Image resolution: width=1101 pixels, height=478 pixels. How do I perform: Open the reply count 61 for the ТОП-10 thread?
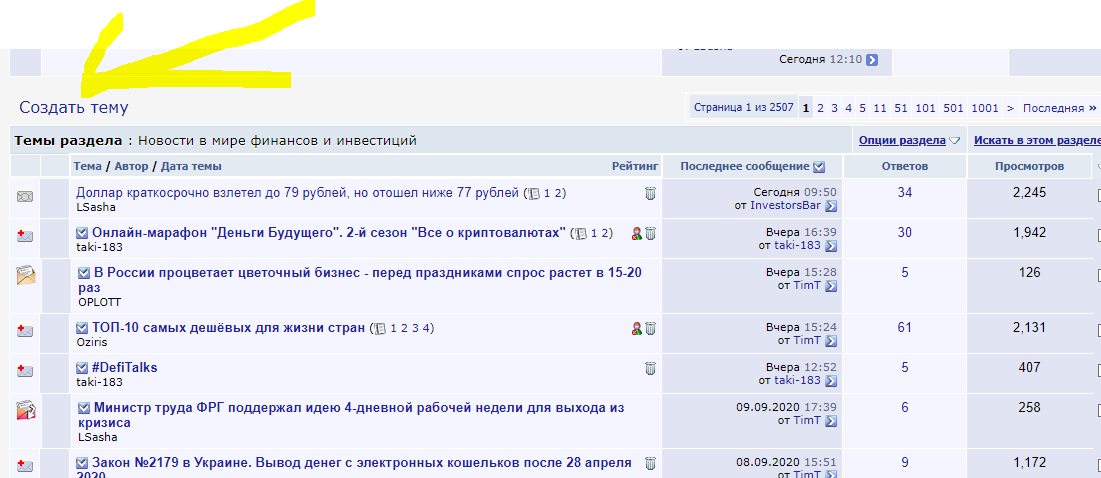coord(904,327)
